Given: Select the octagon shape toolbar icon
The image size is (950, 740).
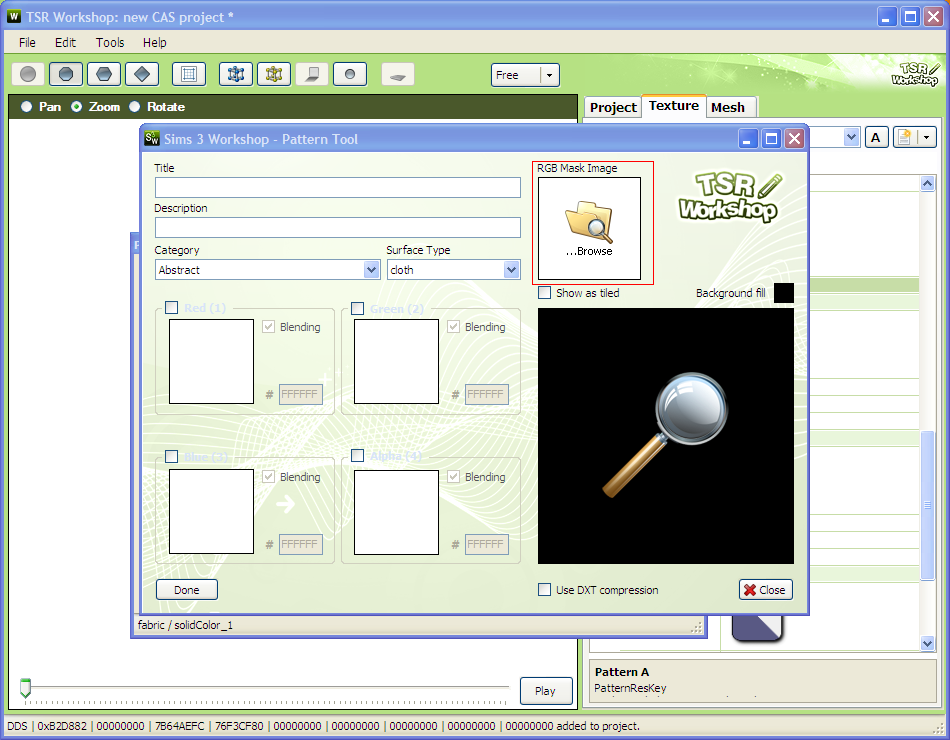Looking at the screenshot, I should [x=66, y=75].
